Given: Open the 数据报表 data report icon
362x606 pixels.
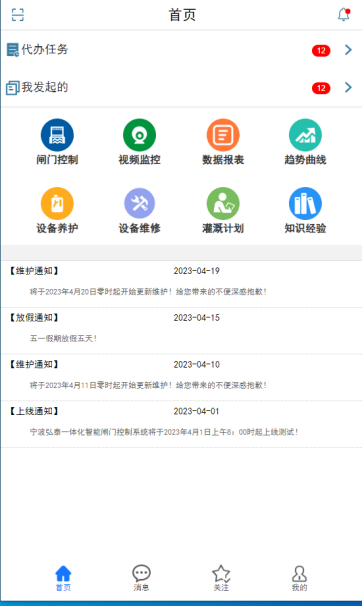Looking at the screenshot, I should tap(223, 135).
